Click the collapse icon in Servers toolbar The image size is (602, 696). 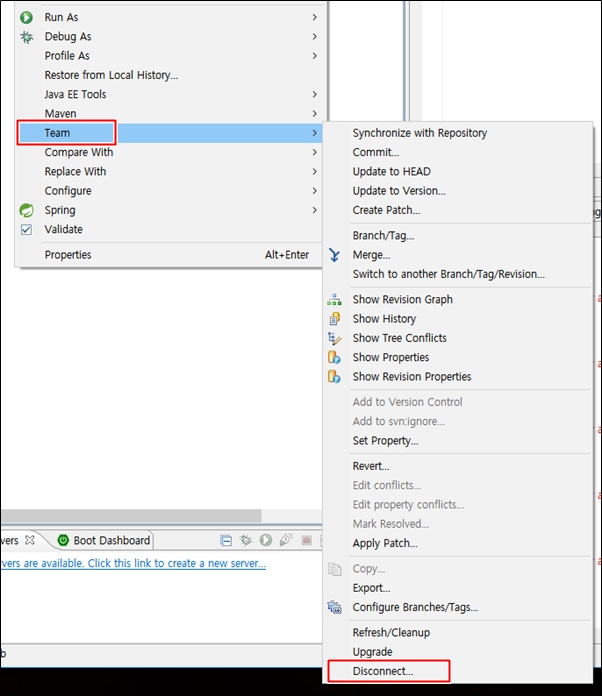[x=226, y=540]
